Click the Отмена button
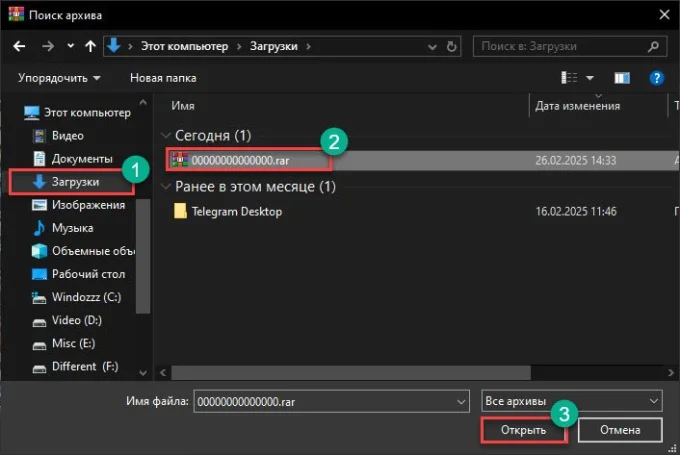The width and height of the screenshot is (680, 455). 620,430
